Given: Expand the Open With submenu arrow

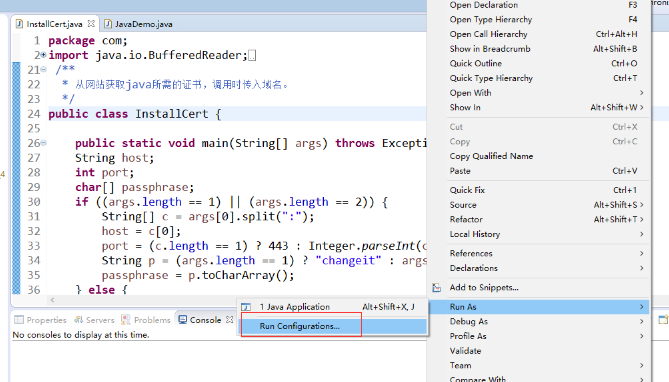Looking at the screenshot, I should coord(641,93).
